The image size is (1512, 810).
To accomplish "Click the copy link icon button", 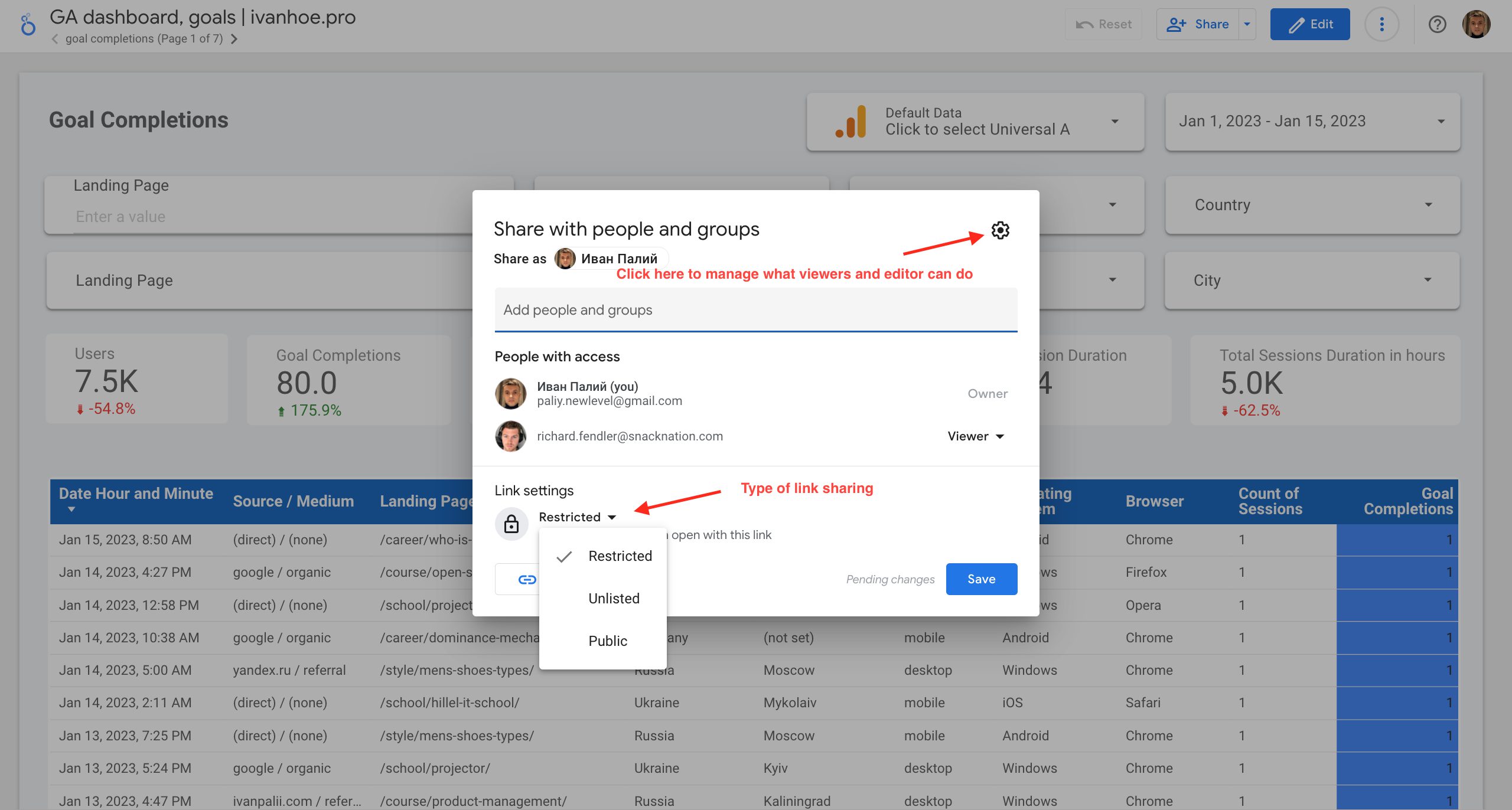I will tap(526, 579).
